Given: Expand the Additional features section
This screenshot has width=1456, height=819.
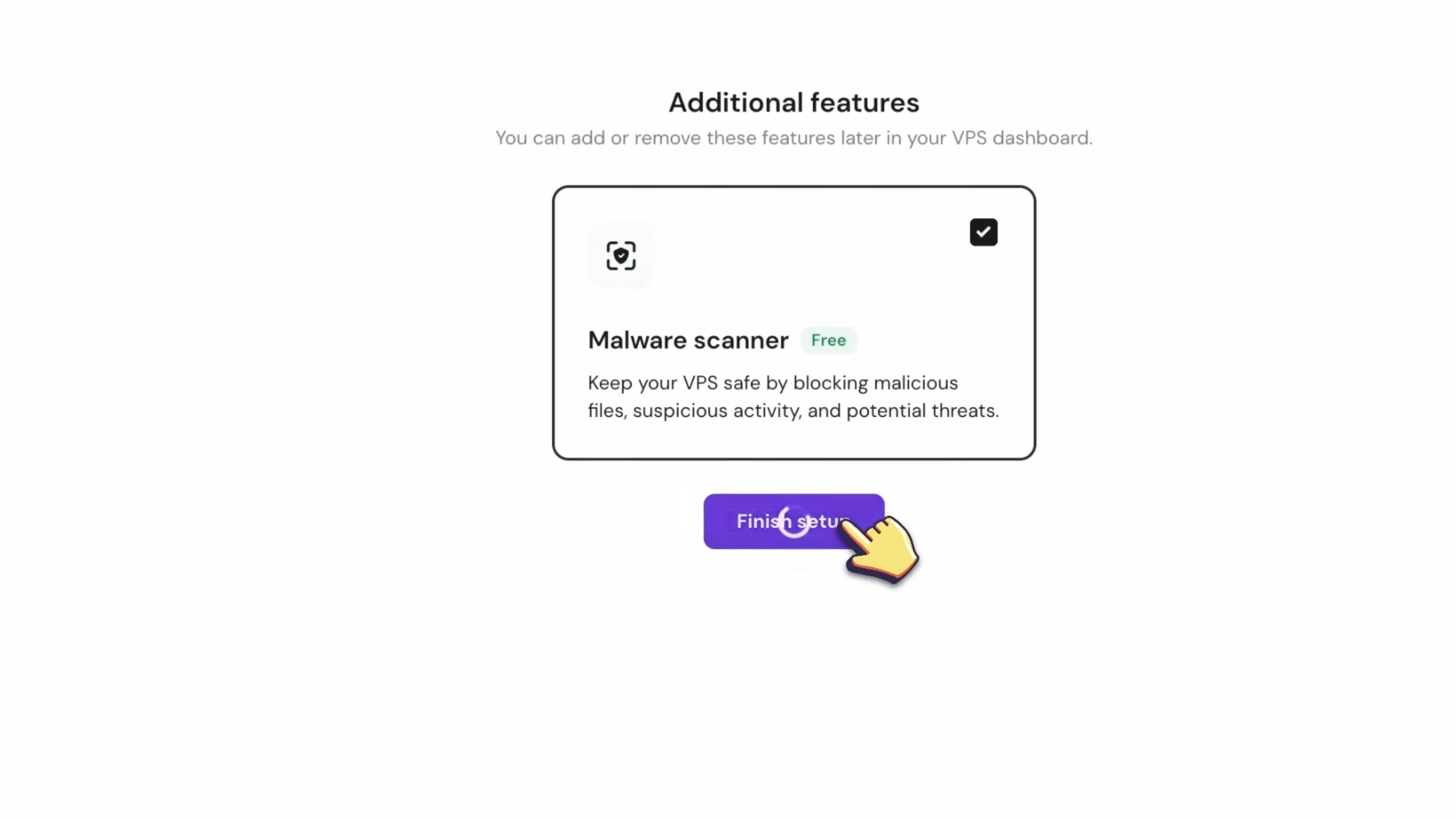Looking at the screenshot, I should (793, 102).
